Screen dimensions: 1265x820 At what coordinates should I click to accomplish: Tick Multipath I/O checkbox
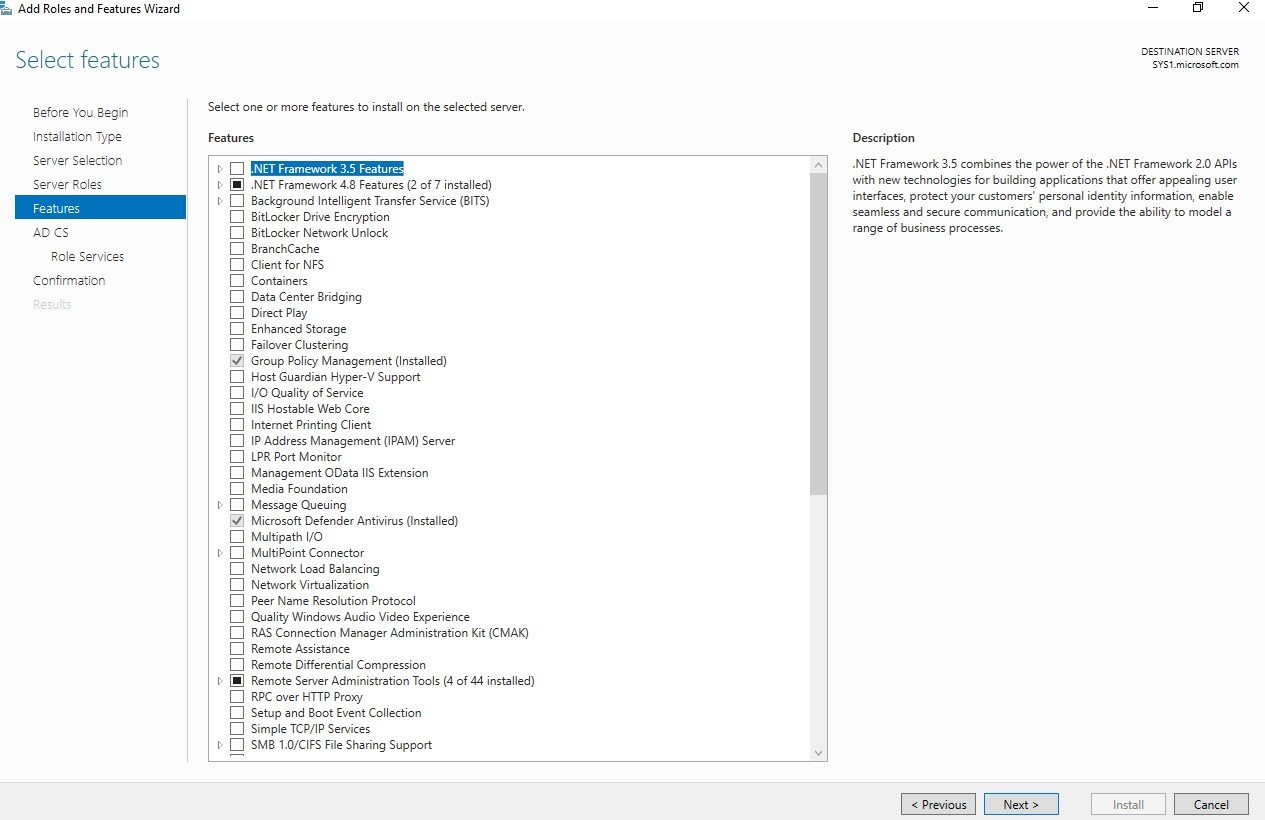pyautogui.click(x=237, y=537)
